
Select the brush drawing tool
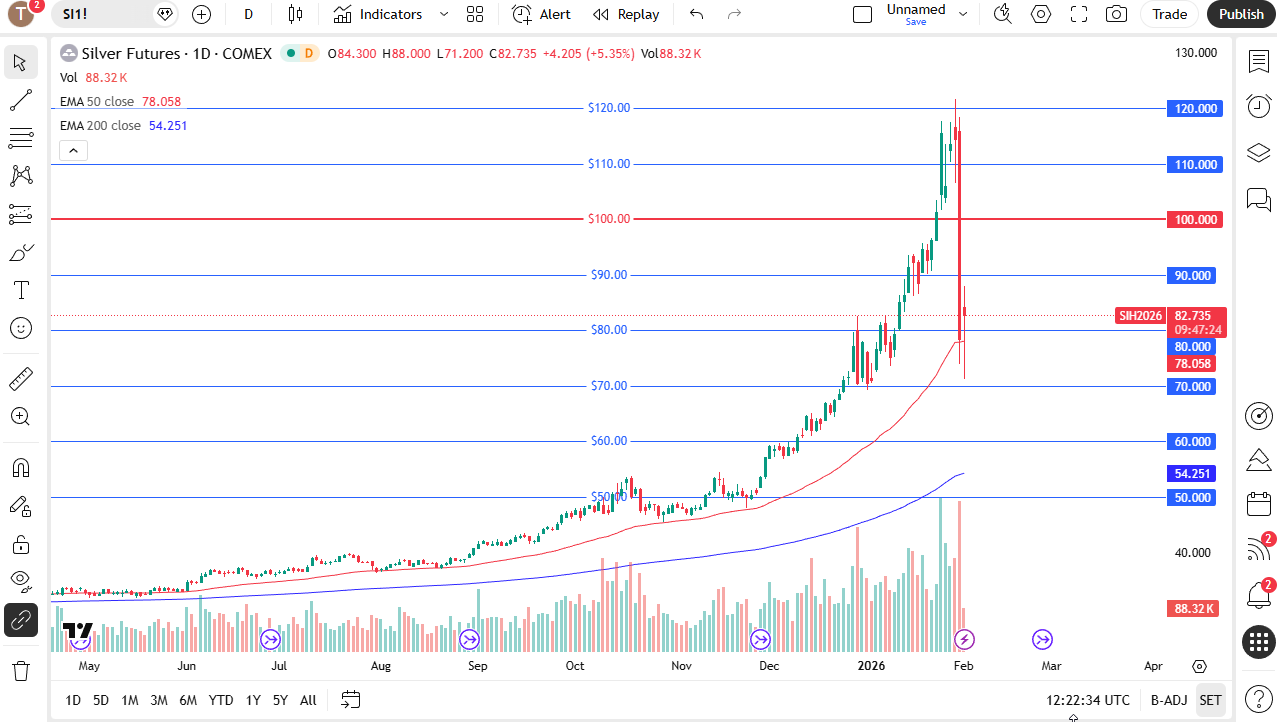20,252
